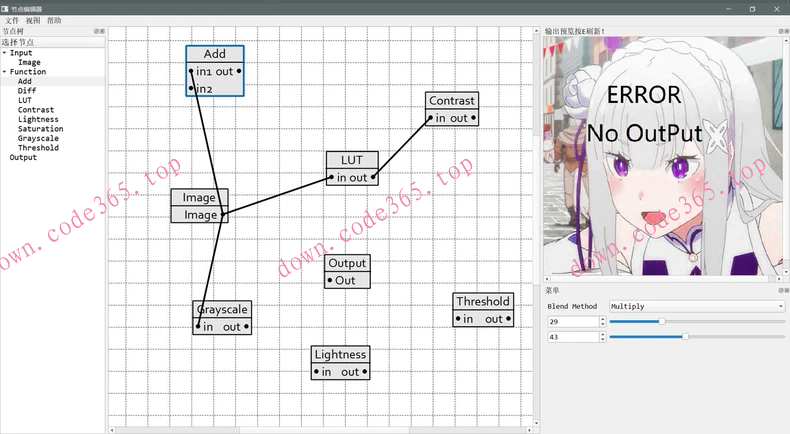This screenshot has width=790, height=434.
Task: Open the 视图 menu
Action: coord(33,21)
